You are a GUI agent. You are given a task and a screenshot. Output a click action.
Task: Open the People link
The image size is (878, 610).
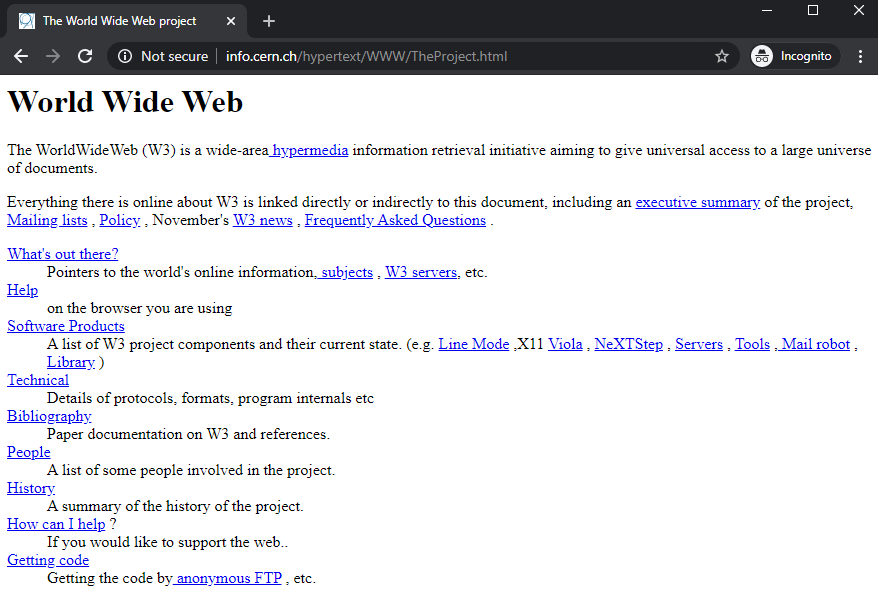(x=29, y=452)
